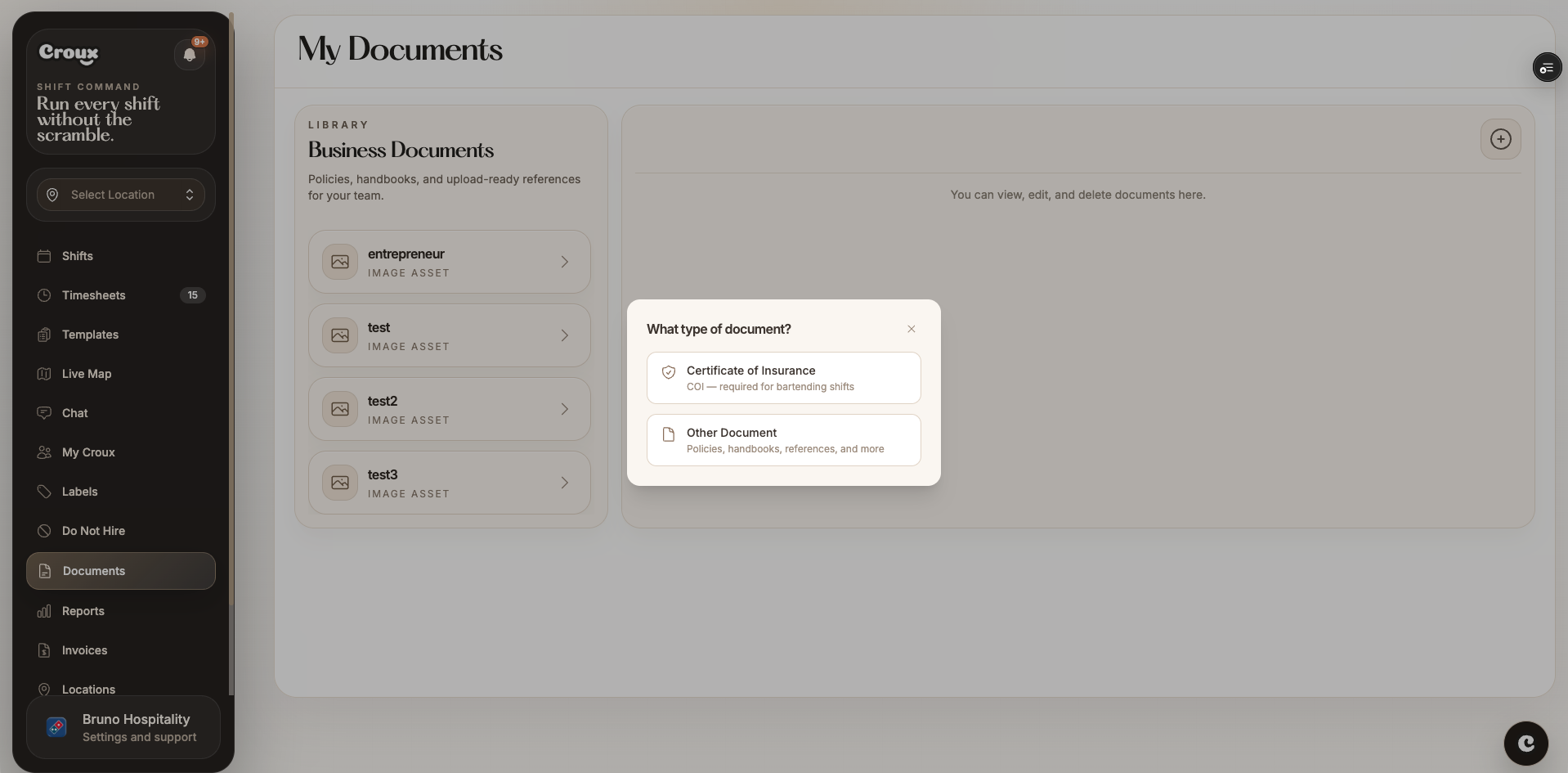The height and width of the screenshot is (773, 1568).
Task: Expand the test row chevron
Action: pos(565,335)
